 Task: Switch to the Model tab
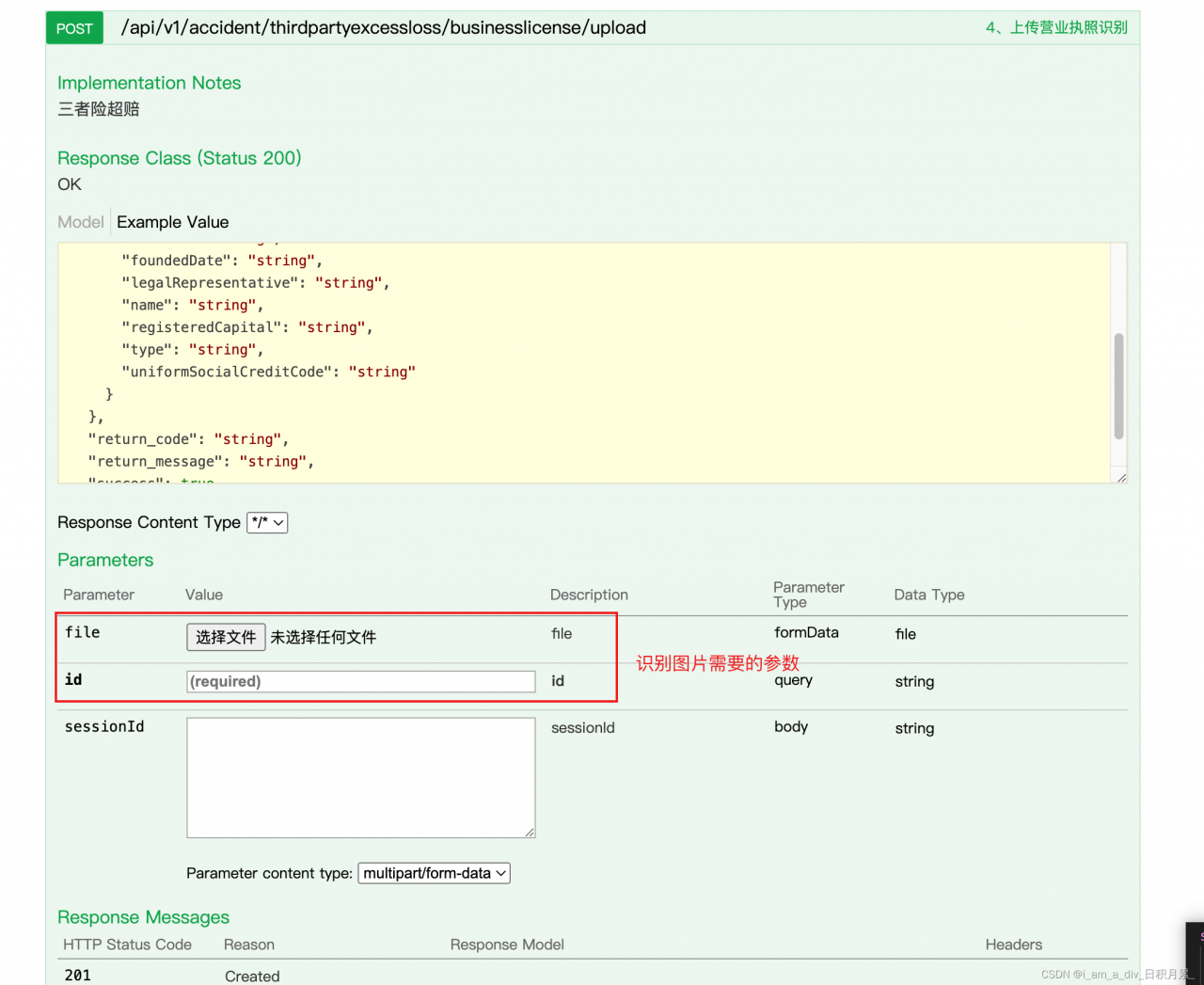tap(81, 222)
